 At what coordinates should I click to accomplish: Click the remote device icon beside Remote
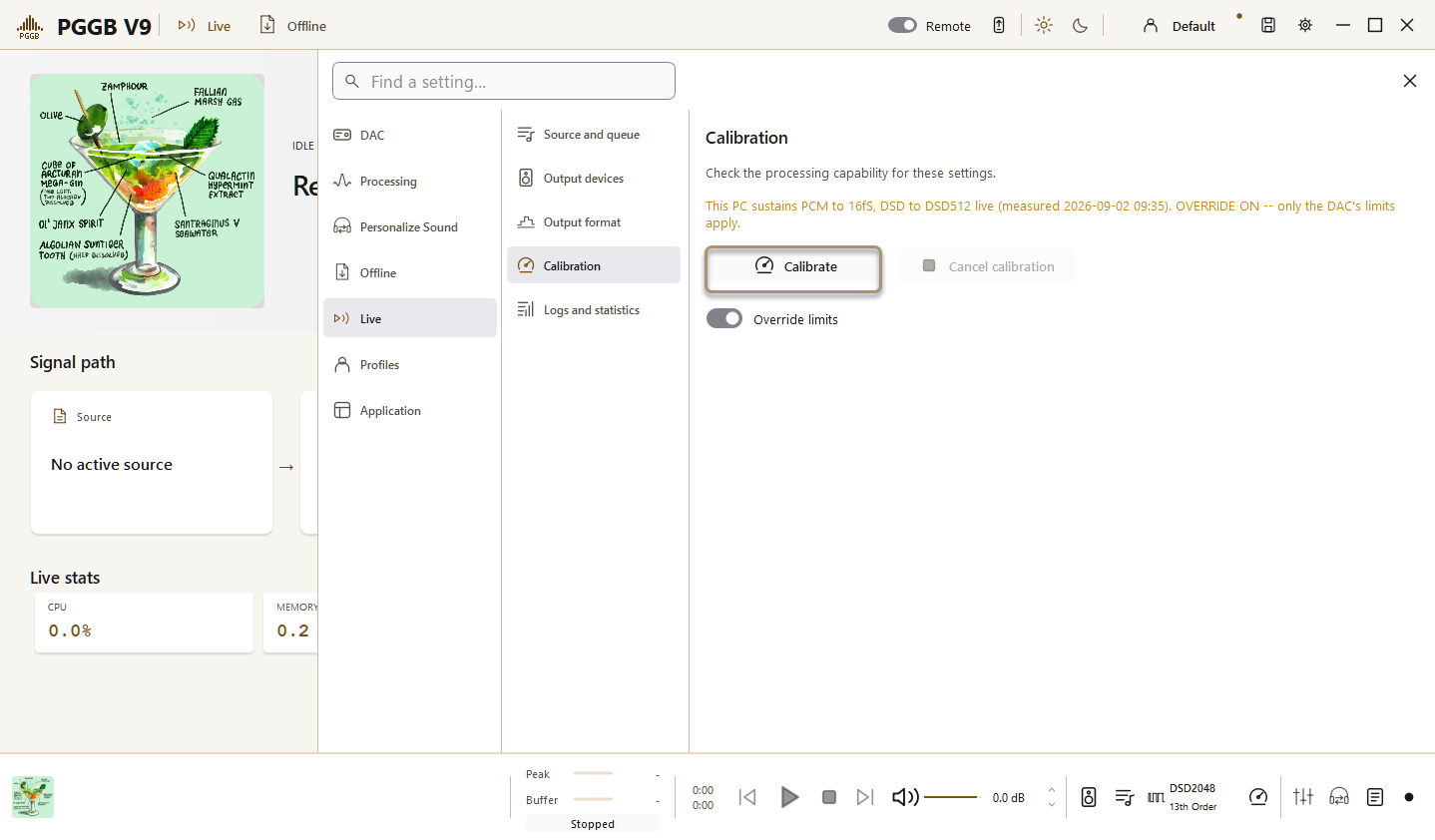pos(999,26)
